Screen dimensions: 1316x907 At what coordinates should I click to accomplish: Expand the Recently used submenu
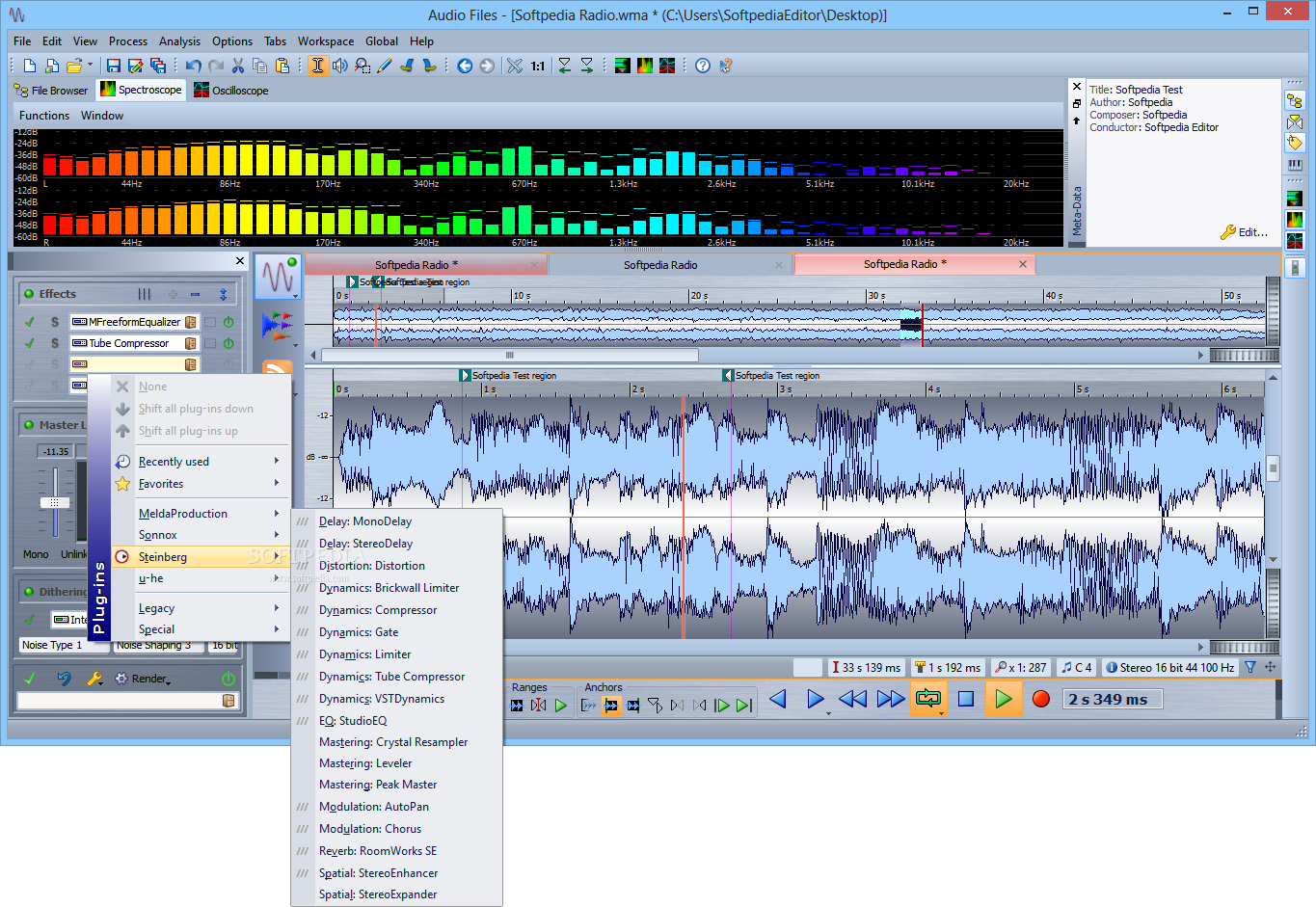(x=201, y=462)
